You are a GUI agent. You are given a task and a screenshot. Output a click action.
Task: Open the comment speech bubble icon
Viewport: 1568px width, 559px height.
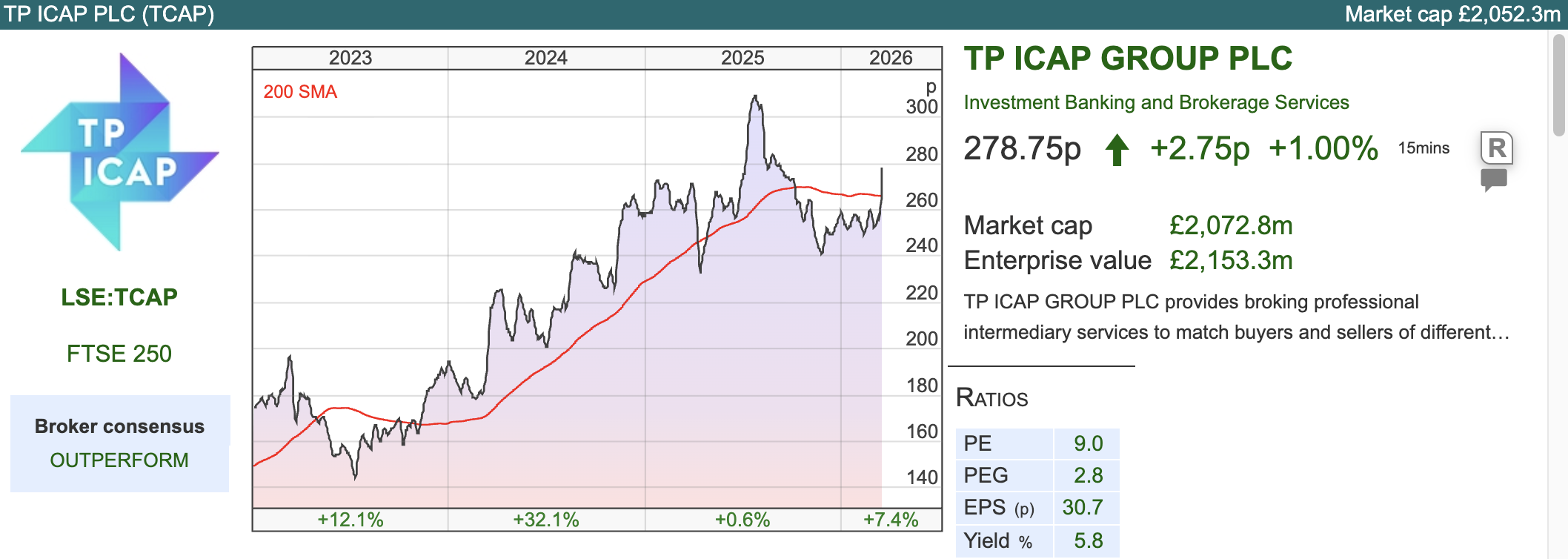1493,179
